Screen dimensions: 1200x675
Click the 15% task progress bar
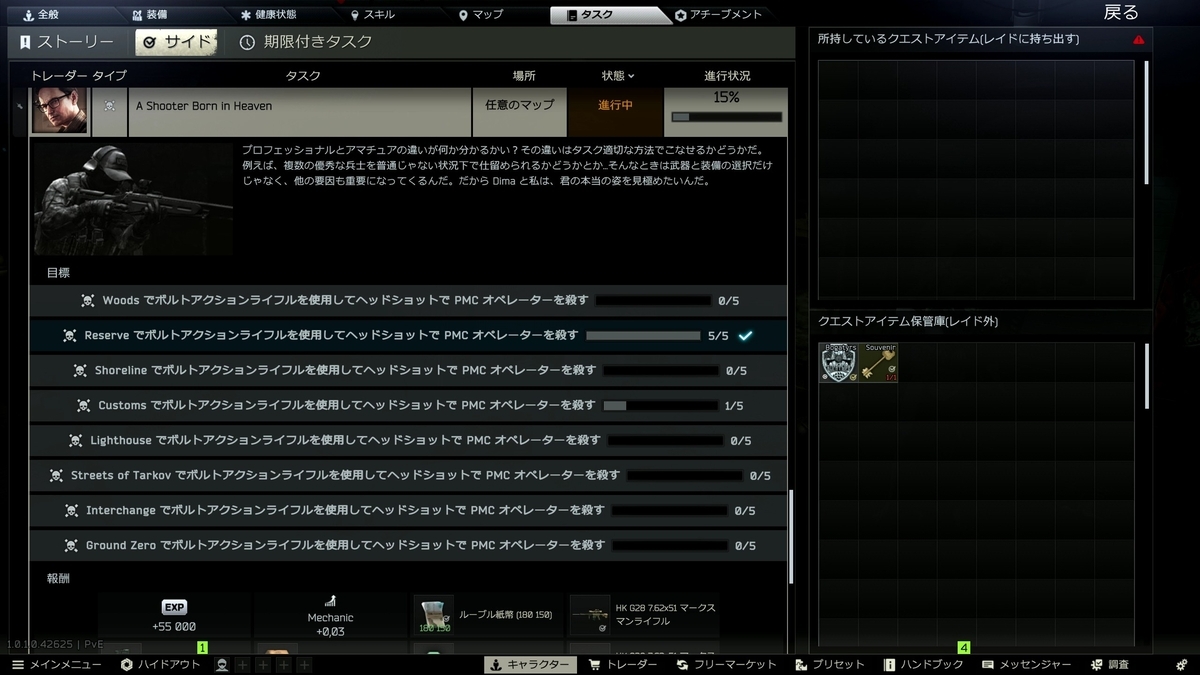tap(727, 116)
